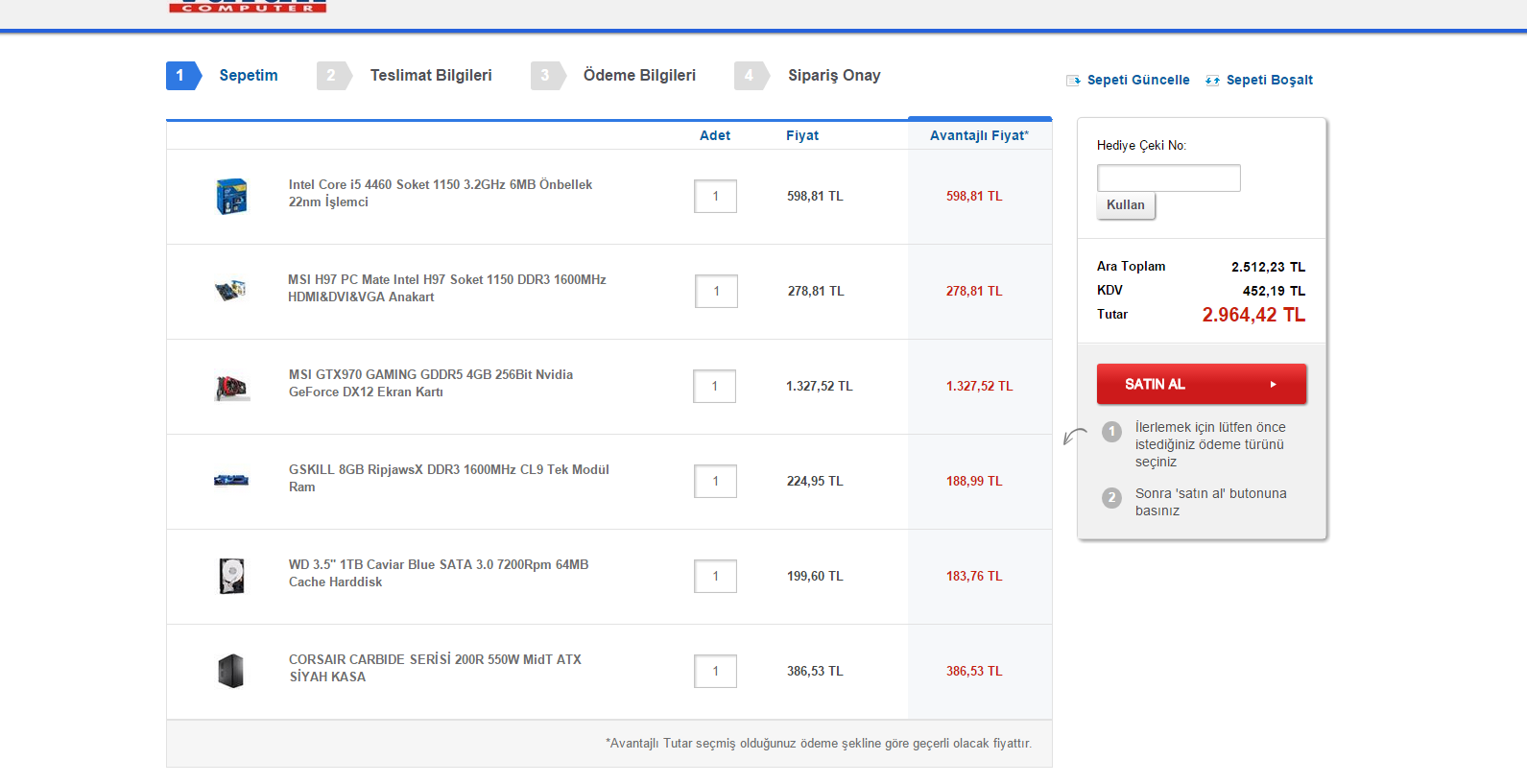This screenshot has width=1527, height=784.
Task: Click the Sepeti Güncelle refresh icon
Action: pos(1073,81)
